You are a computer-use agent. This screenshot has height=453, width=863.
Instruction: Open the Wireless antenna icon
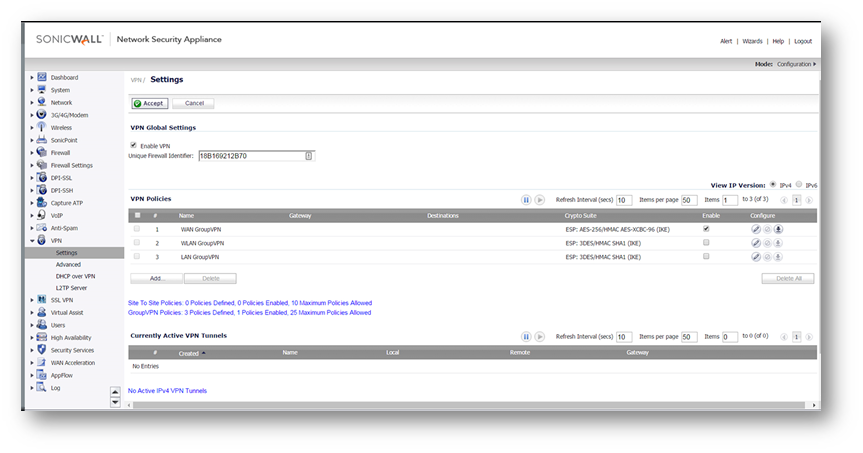pyautogui.click(x=42, y=127)
